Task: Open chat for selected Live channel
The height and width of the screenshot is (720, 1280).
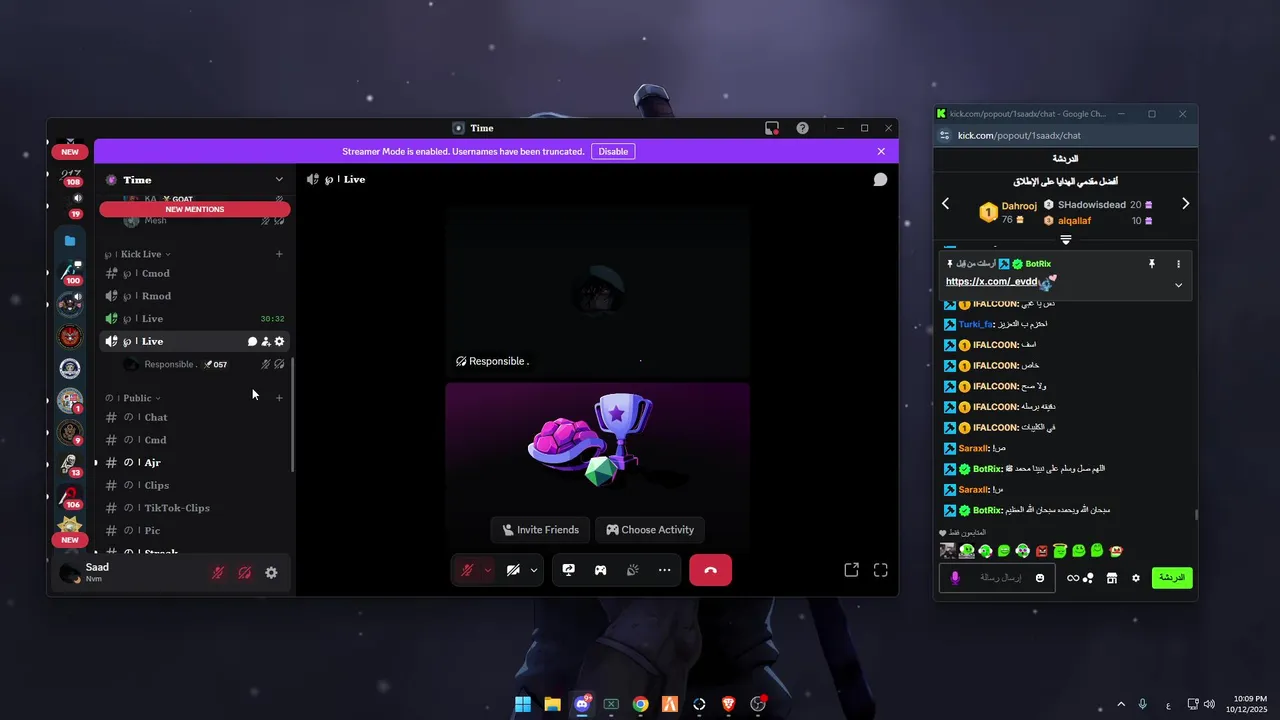Action: coord(253,341)
